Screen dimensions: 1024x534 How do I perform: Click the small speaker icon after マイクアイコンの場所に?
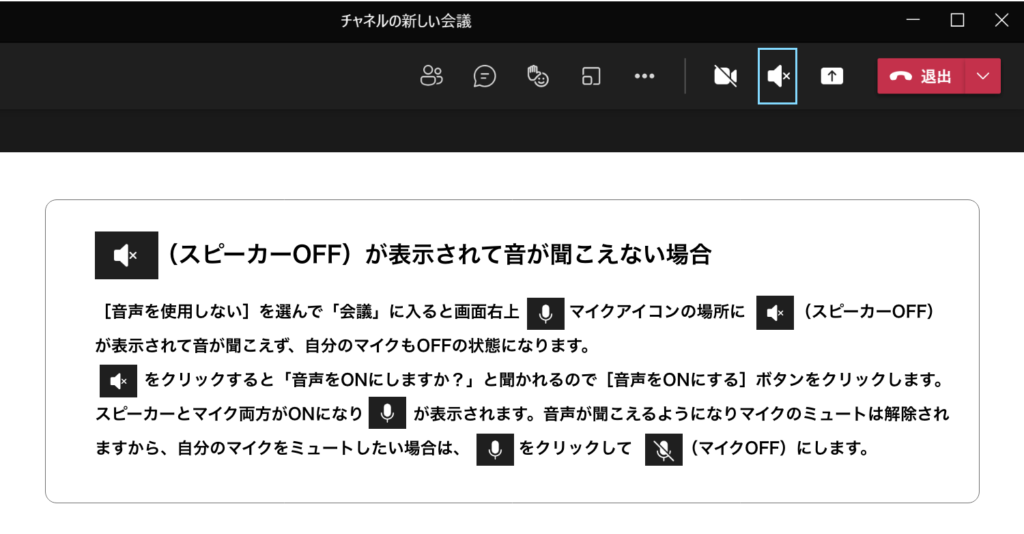[775, 313]
